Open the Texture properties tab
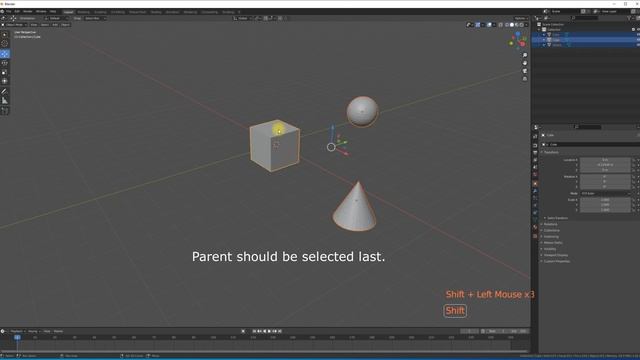 (535, 236)
